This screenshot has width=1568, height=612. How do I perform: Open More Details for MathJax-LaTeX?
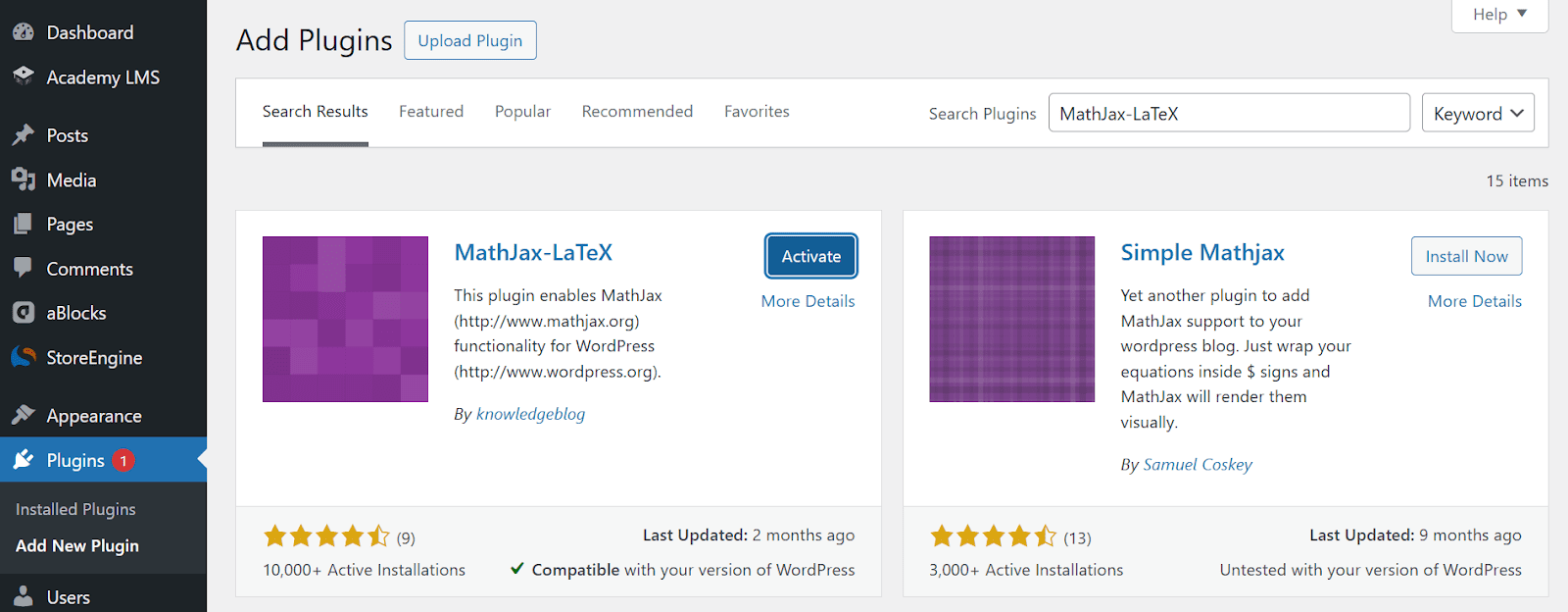pyautogui.click(x=808, y=301)
